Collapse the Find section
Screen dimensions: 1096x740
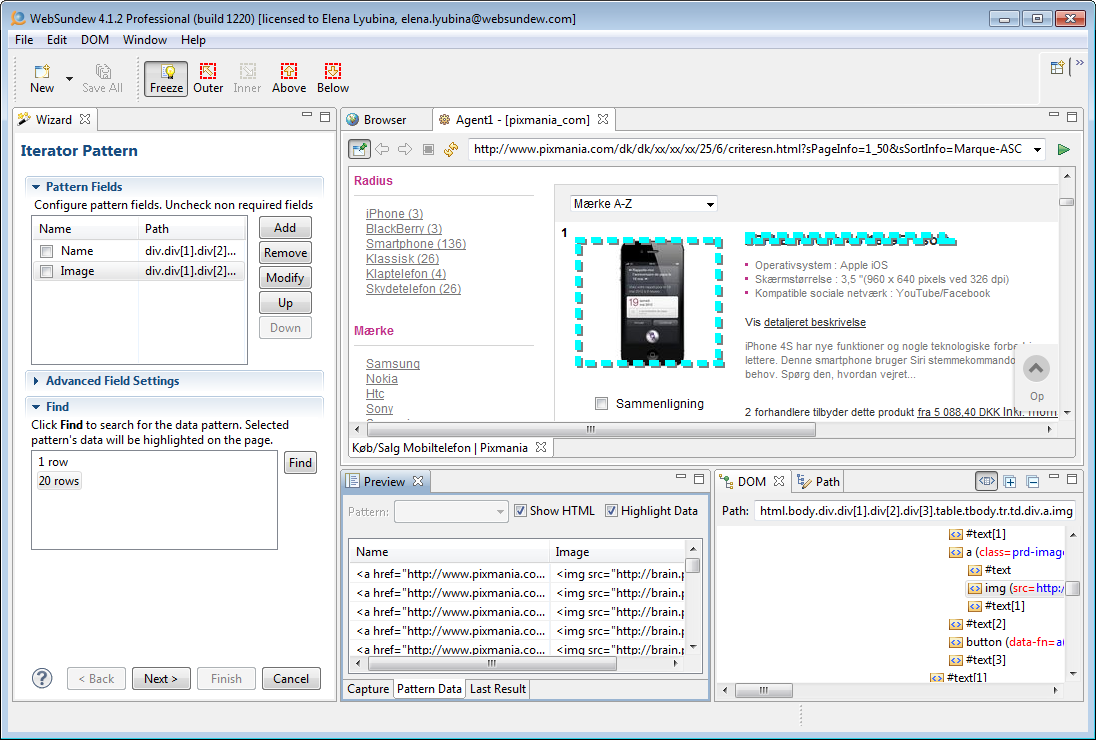coord(36,407)
